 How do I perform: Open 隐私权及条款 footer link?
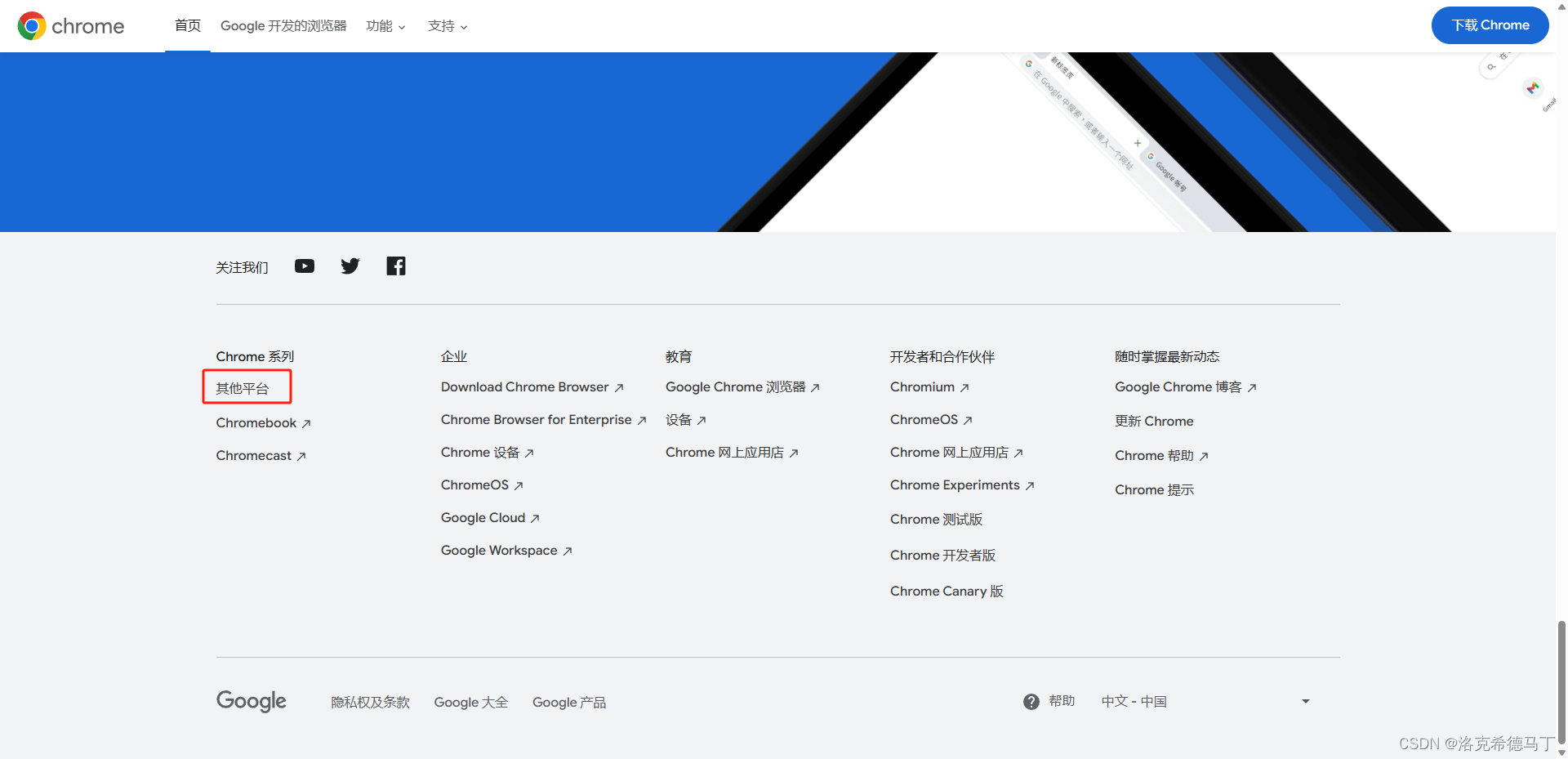click(x=370, y=703)
